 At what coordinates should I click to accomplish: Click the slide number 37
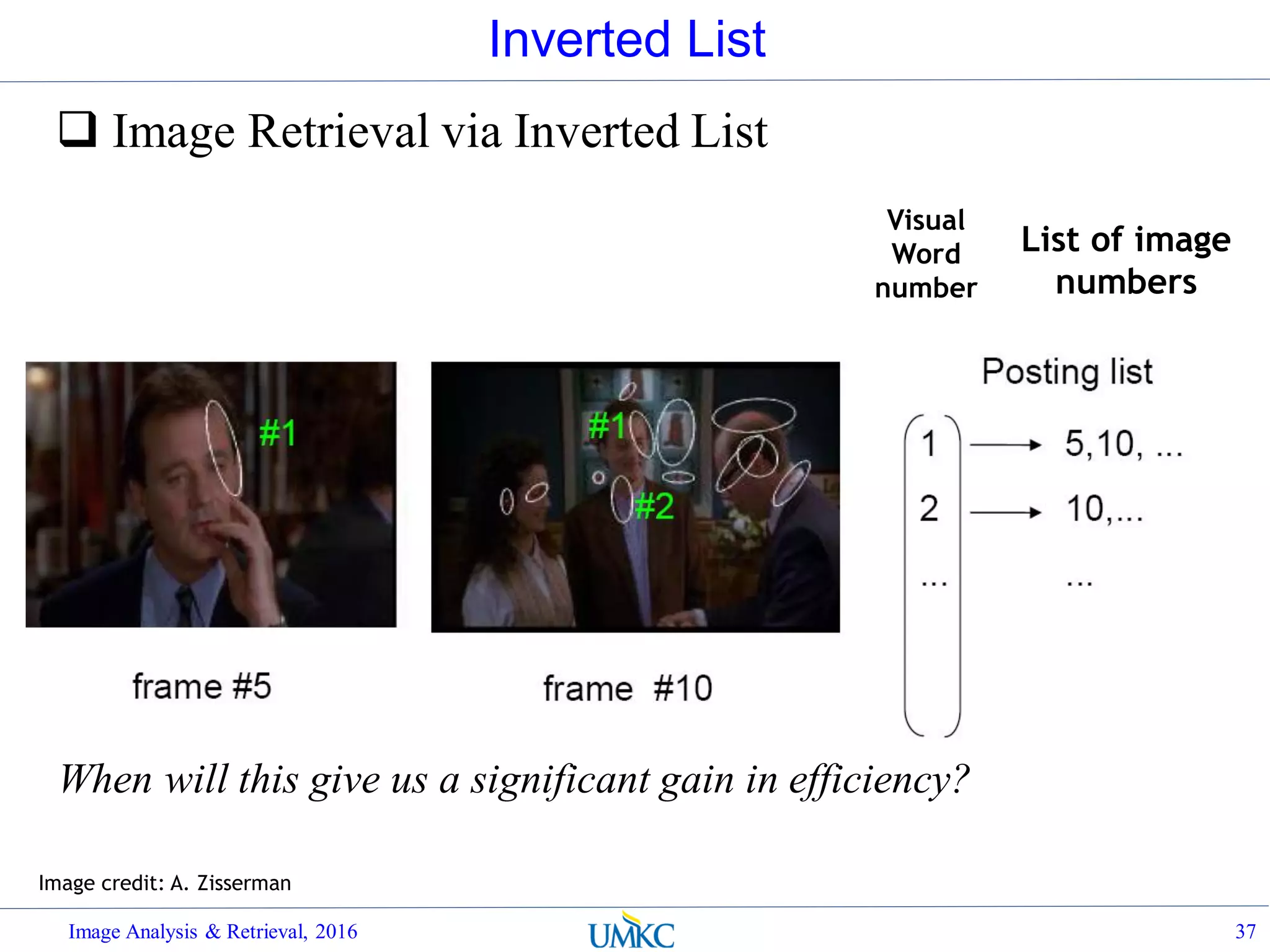[x=1245, y=932]
